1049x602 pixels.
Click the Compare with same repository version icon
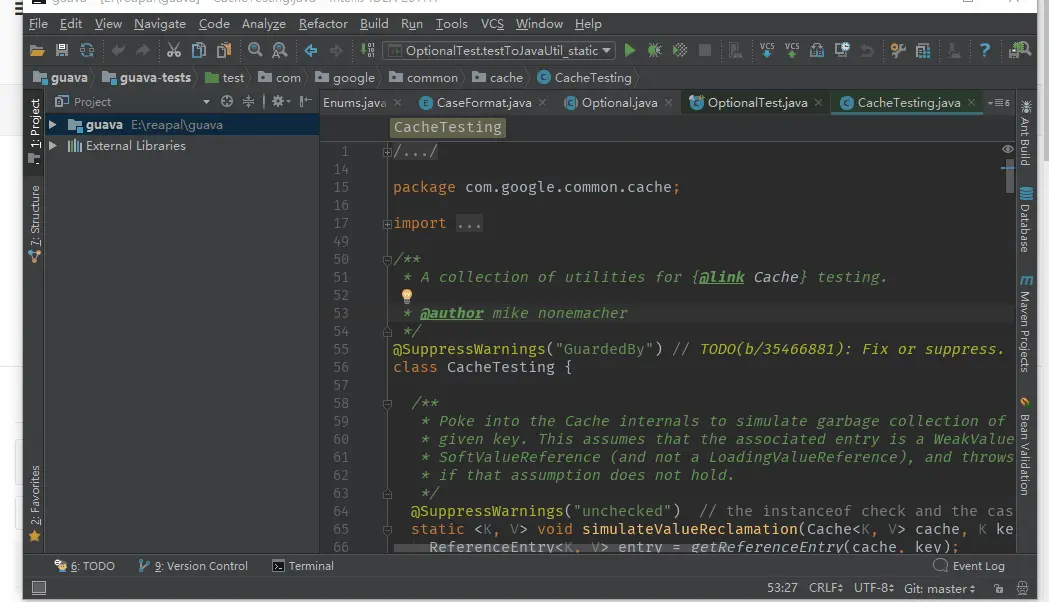pyautogui.click(x=817, y=50)
